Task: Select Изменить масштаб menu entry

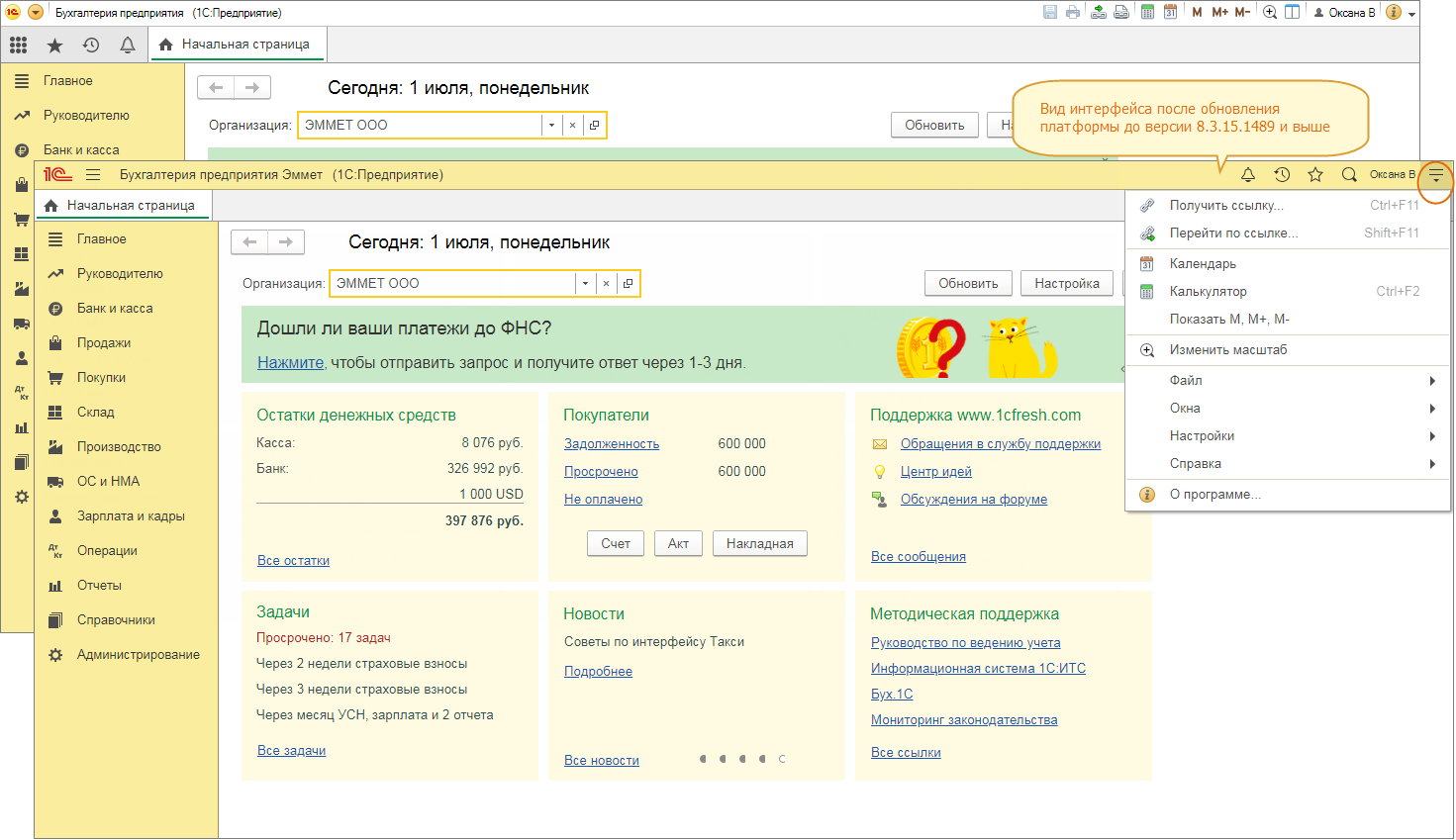Action: 1288,350
